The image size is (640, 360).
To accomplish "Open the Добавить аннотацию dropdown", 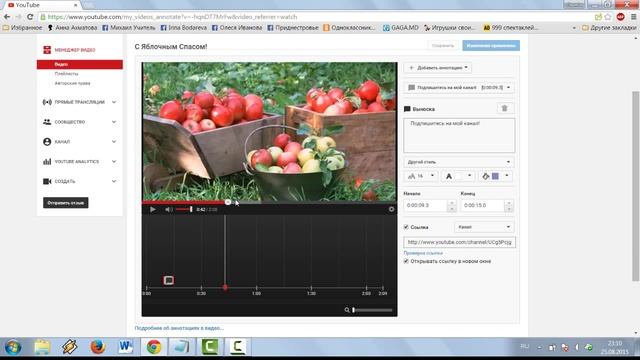I will [438, 68].
